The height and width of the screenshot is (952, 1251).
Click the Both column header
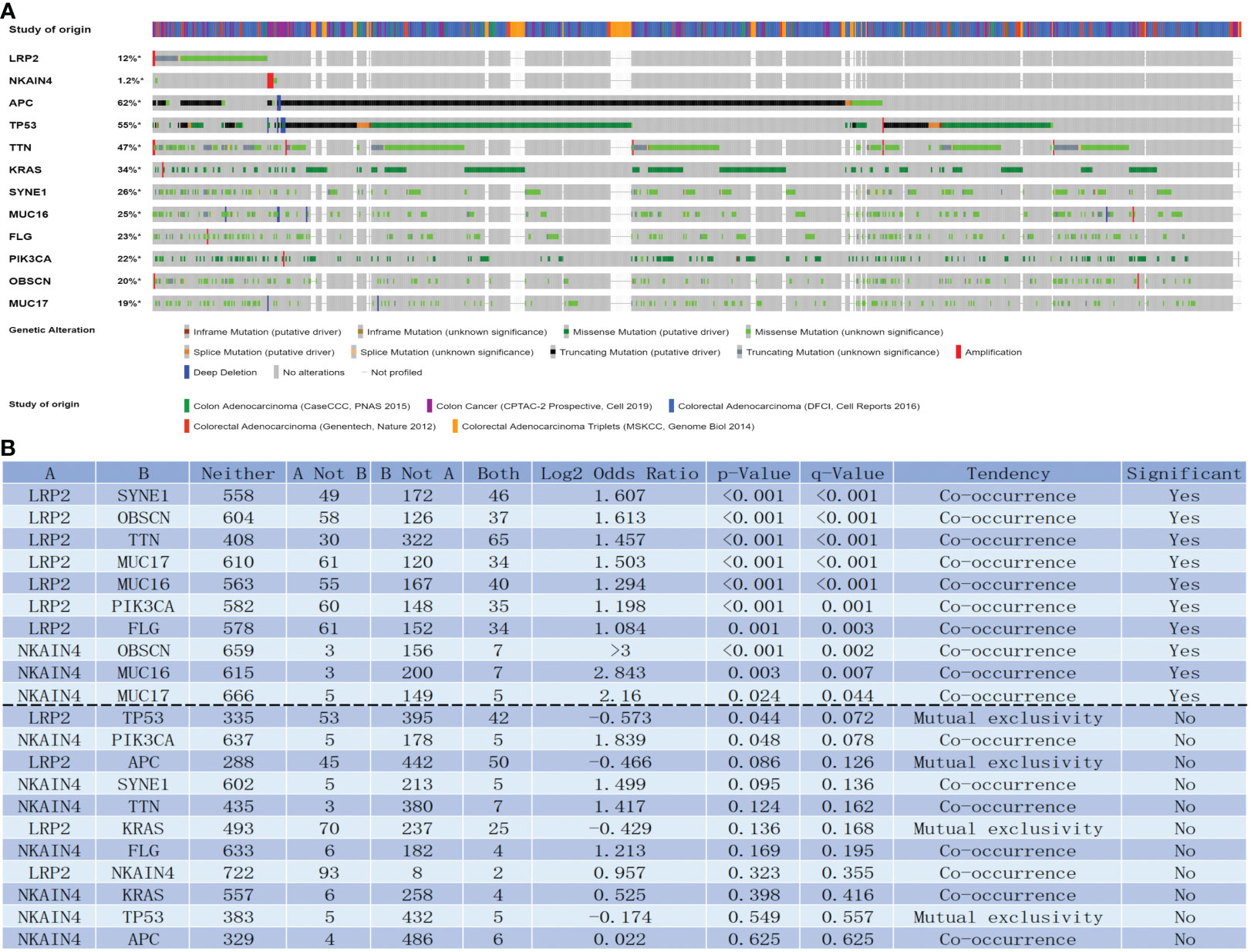click(x=498, y=474)
